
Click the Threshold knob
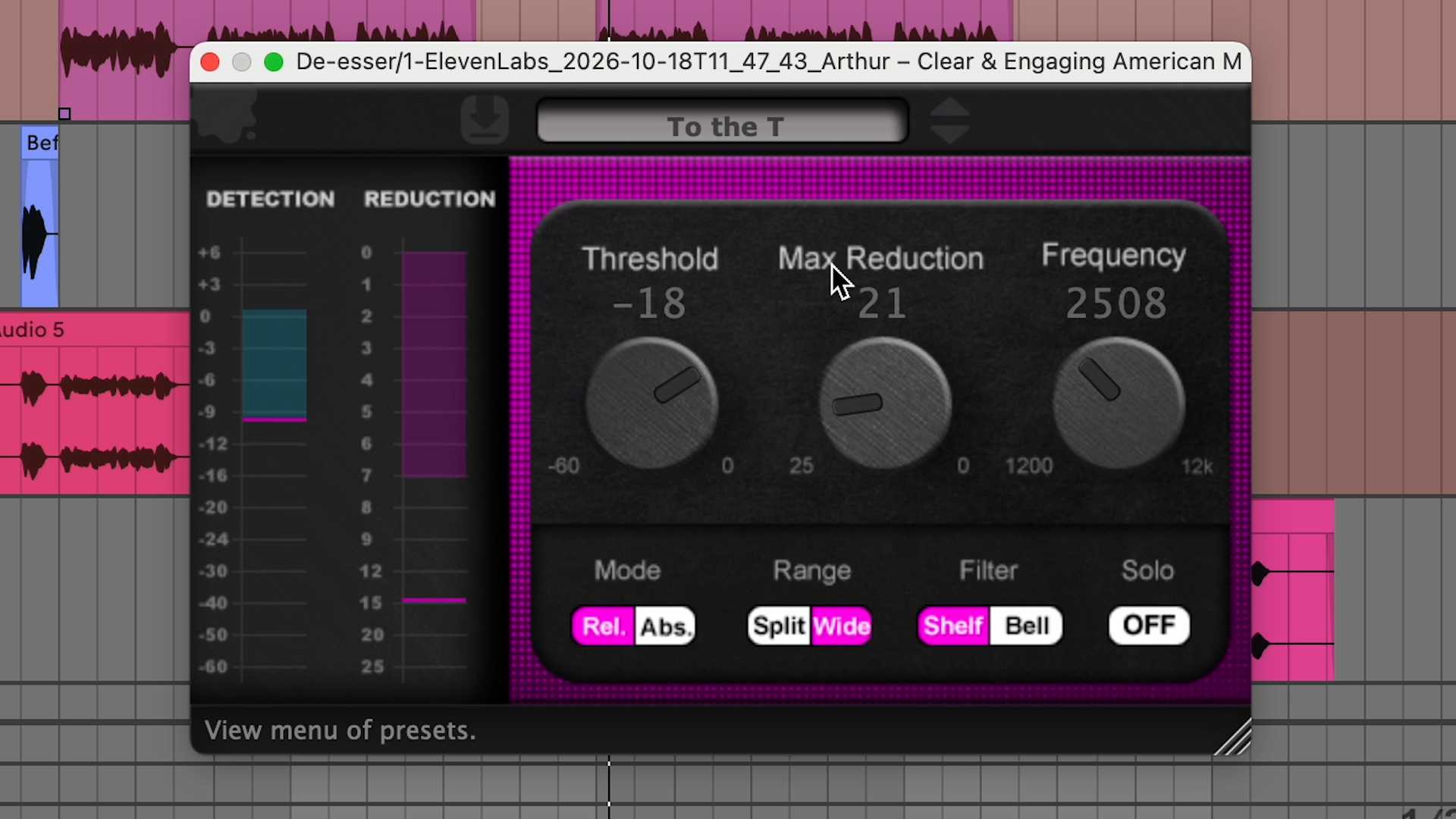point(651,403)
